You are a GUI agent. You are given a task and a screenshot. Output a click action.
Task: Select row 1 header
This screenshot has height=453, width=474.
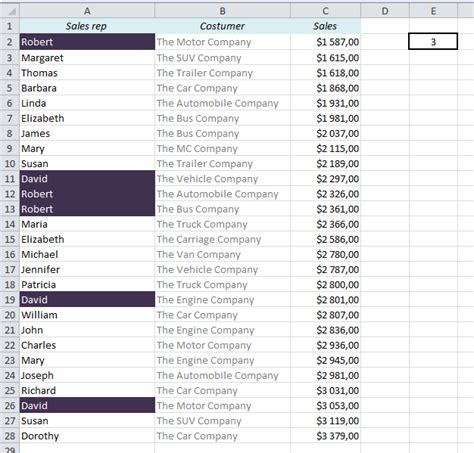[x=10, y=26]
